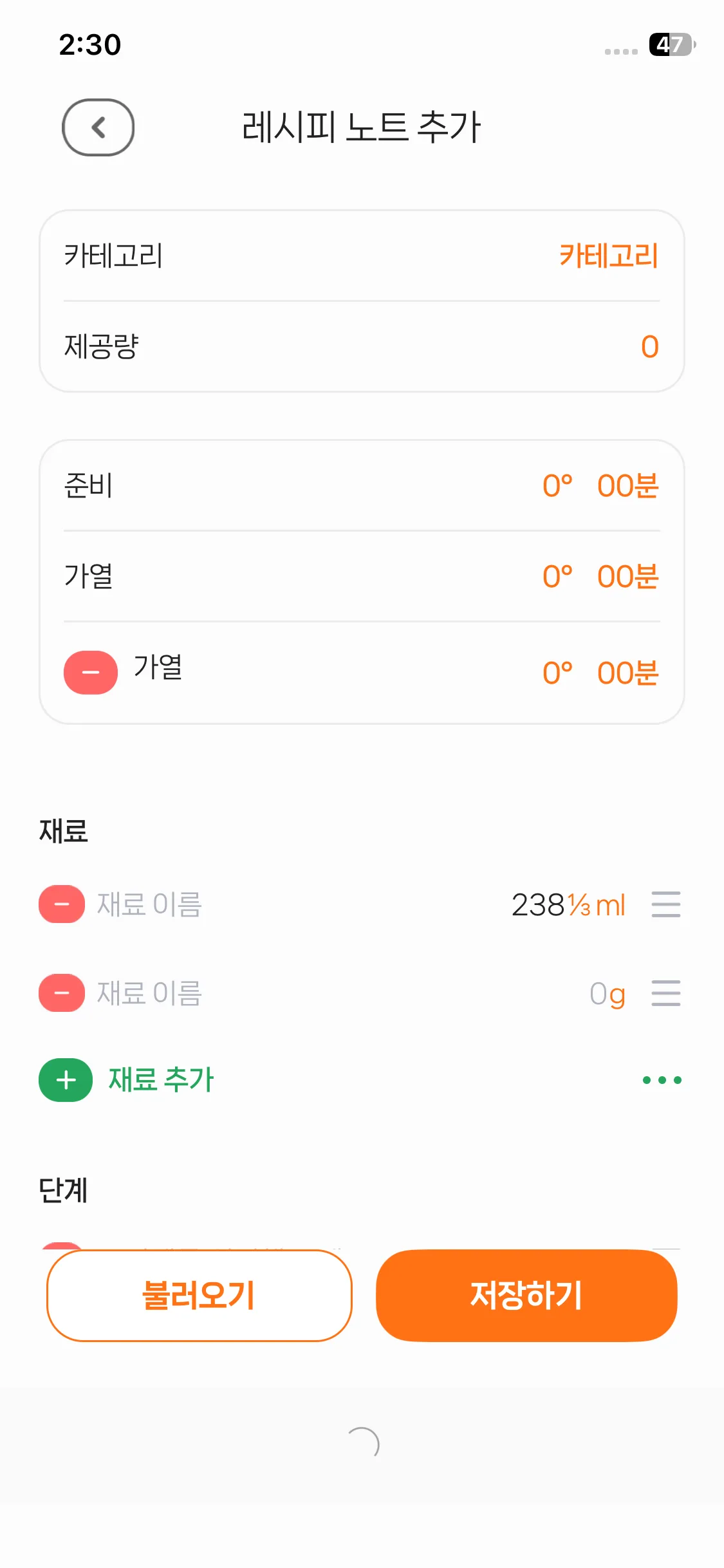Image resolution: width=724 pixels, height=1568 pixels.
Task: Pick the 준비 time value
Action: 600,486
